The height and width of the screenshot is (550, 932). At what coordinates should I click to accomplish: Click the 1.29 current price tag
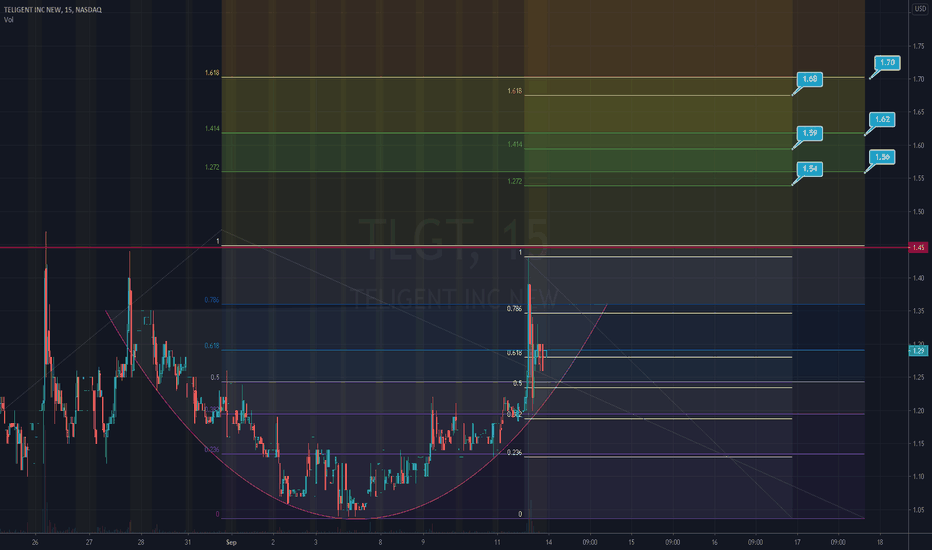pos(919,351)
